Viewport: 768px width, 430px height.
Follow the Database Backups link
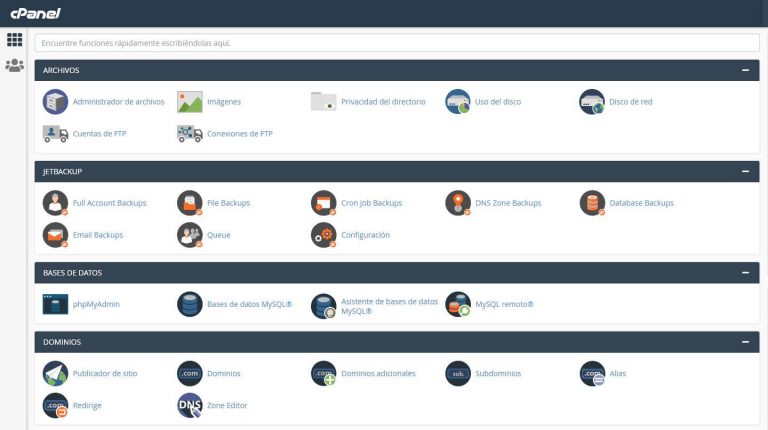click(x=641, y=203)
